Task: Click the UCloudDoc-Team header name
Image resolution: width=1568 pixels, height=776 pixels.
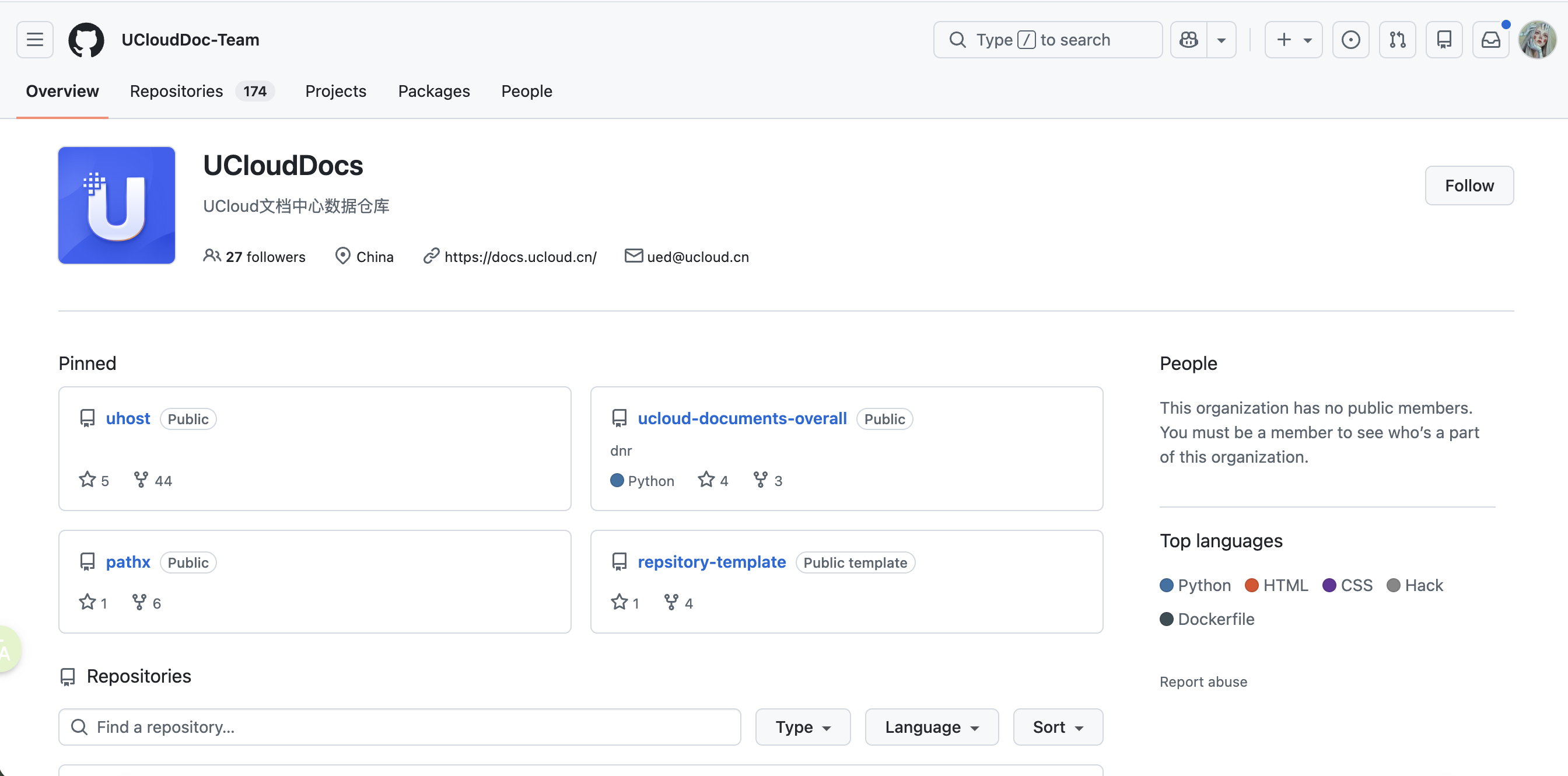Action: [x=191, y=40]
